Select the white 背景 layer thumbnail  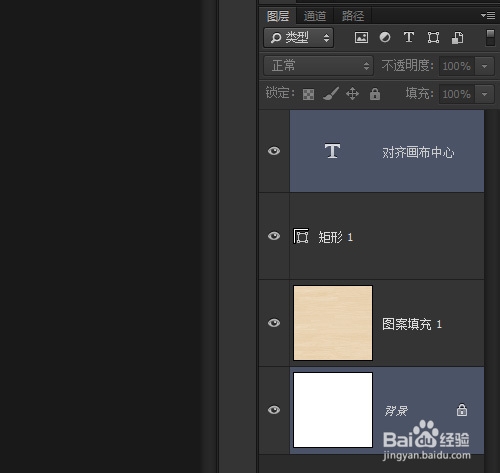click(x=333, y=410)
